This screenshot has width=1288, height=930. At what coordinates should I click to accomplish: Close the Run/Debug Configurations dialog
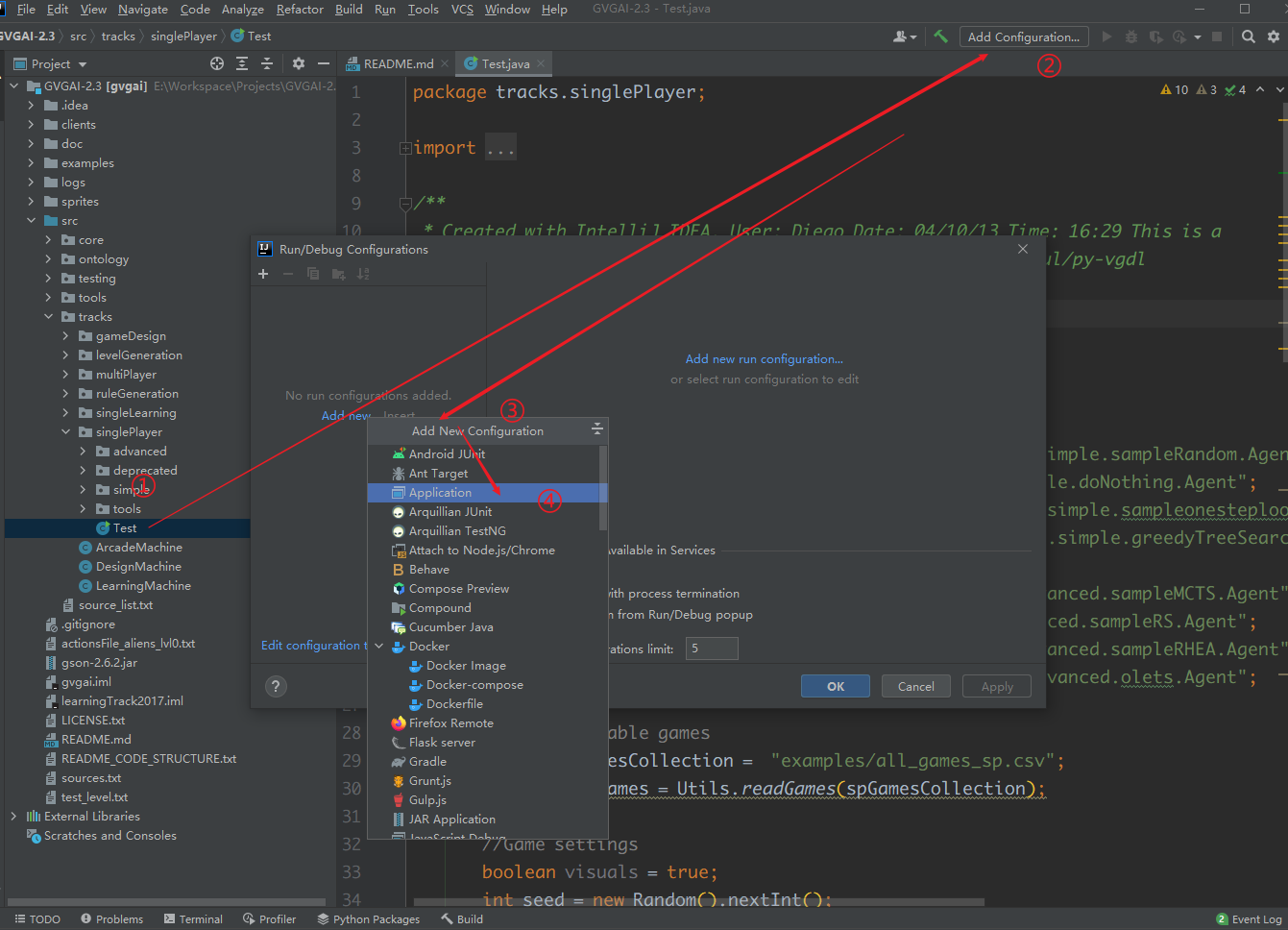pyautogui.click(x=1023, y=249)
